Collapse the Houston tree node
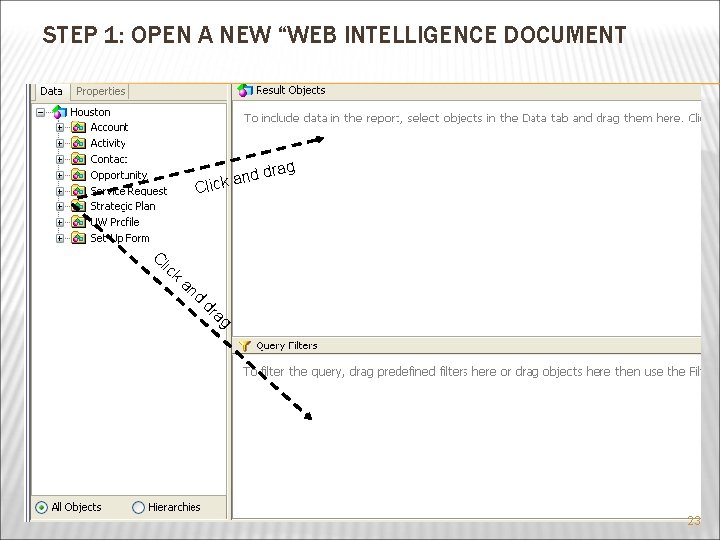This screenshot has width=720, height=540. (40, 112)
